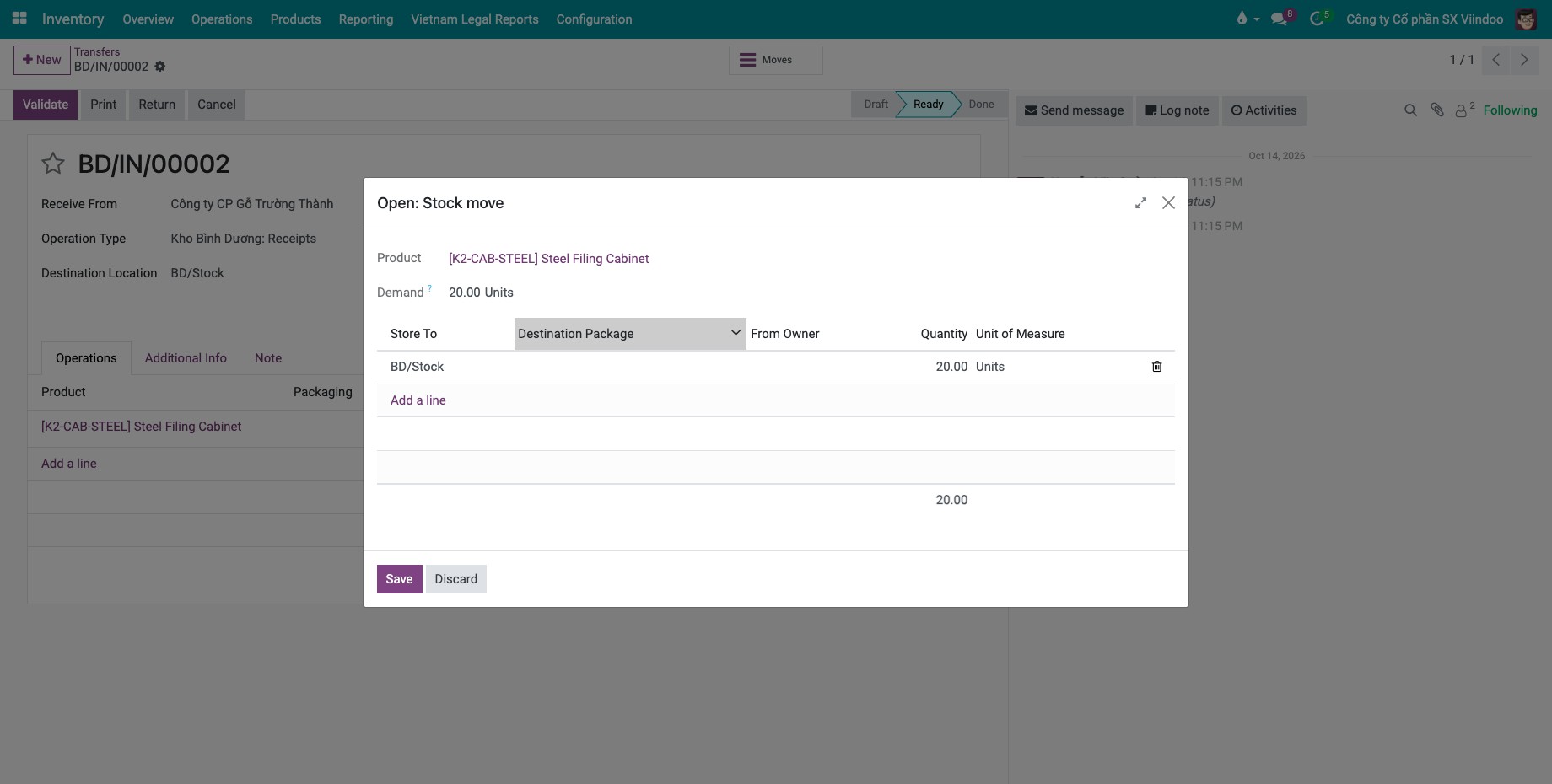Select the Done stage in status bar
Screen dimensions: 1552x784
[x=981, y=105]
